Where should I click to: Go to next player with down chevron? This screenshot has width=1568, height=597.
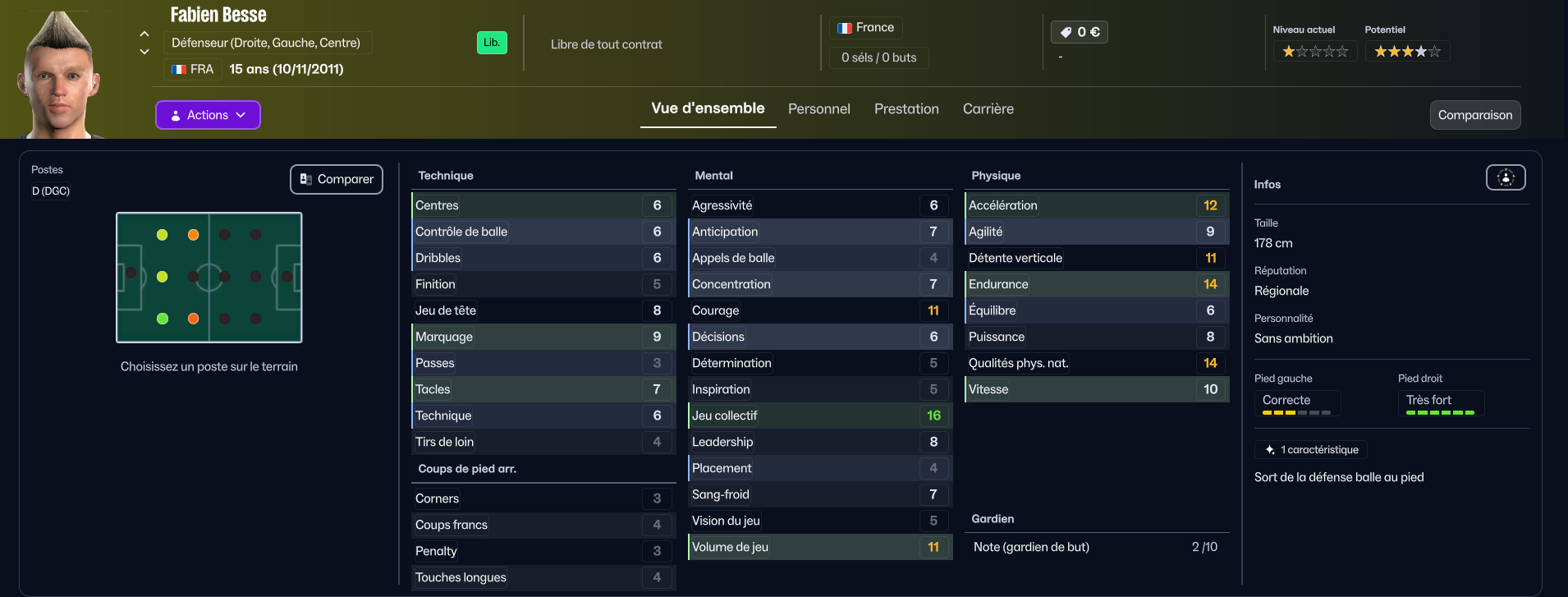(x=144, y=52)
